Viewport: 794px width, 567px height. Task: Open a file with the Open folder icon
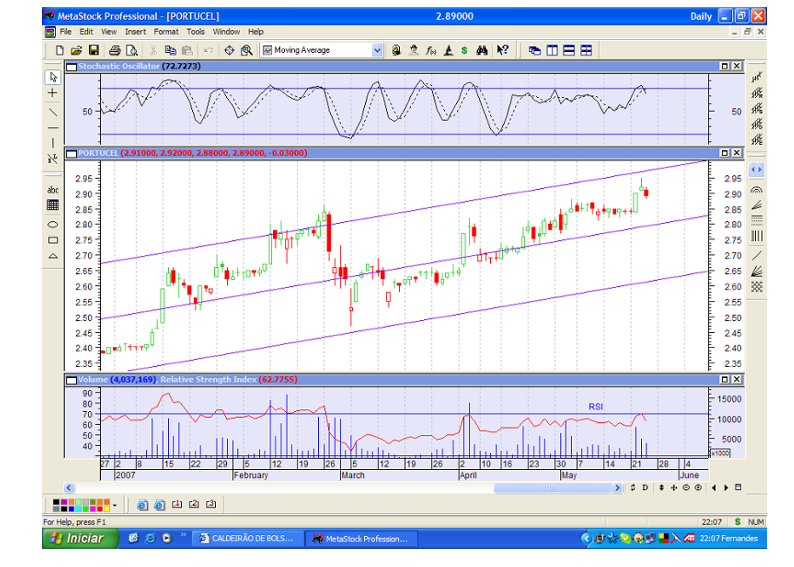click(76, 50)
